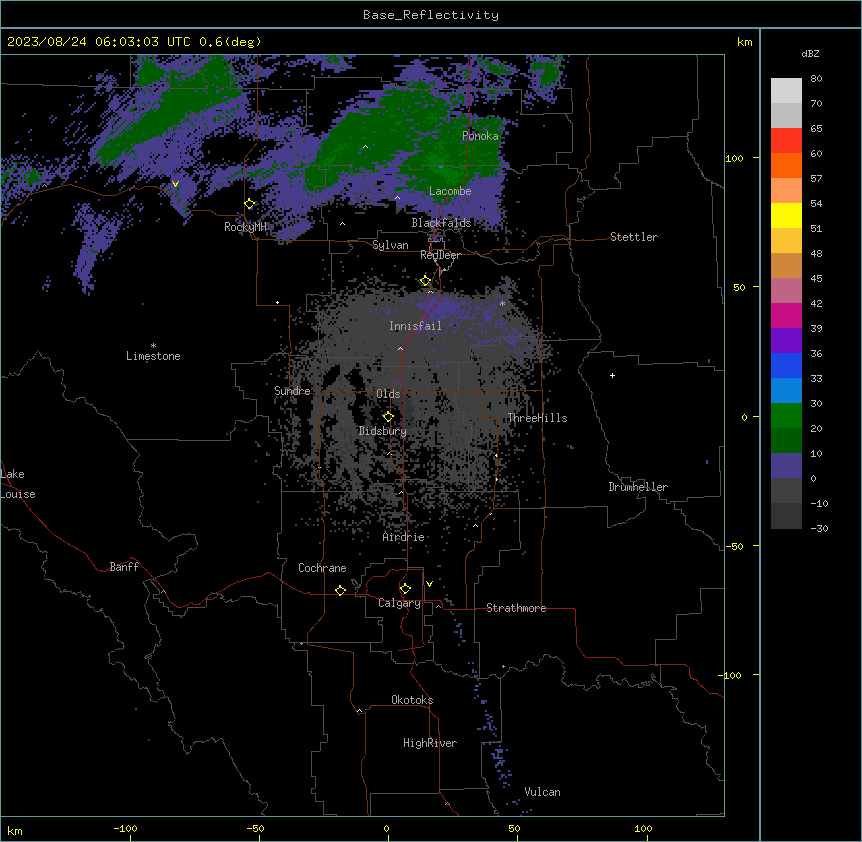Click the Base_Reflectivity title text
The image size is (862, 842).
pyautogui.click(x=431, y=15)
